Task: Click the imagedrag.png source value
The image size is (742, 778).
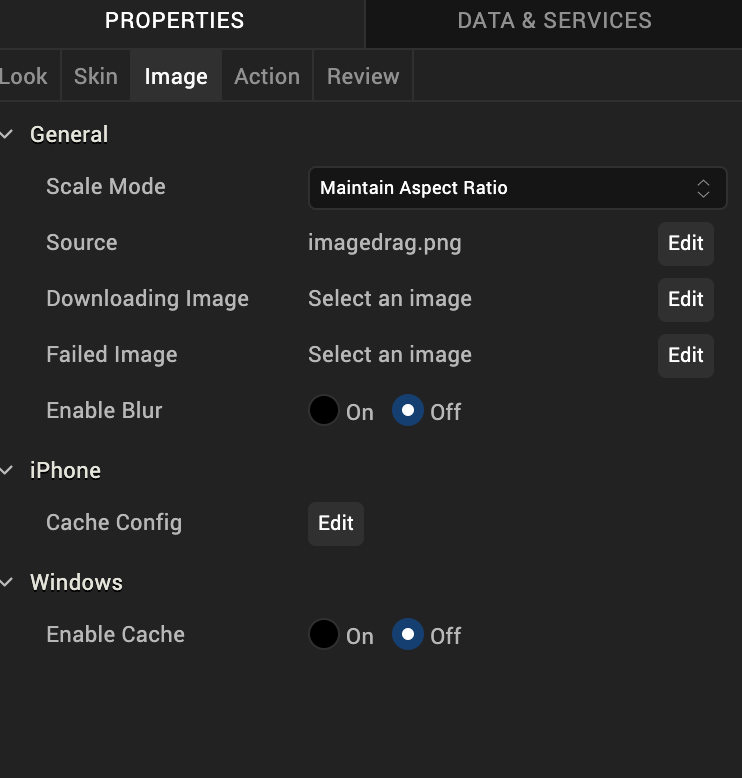Action: coord(385,243)
